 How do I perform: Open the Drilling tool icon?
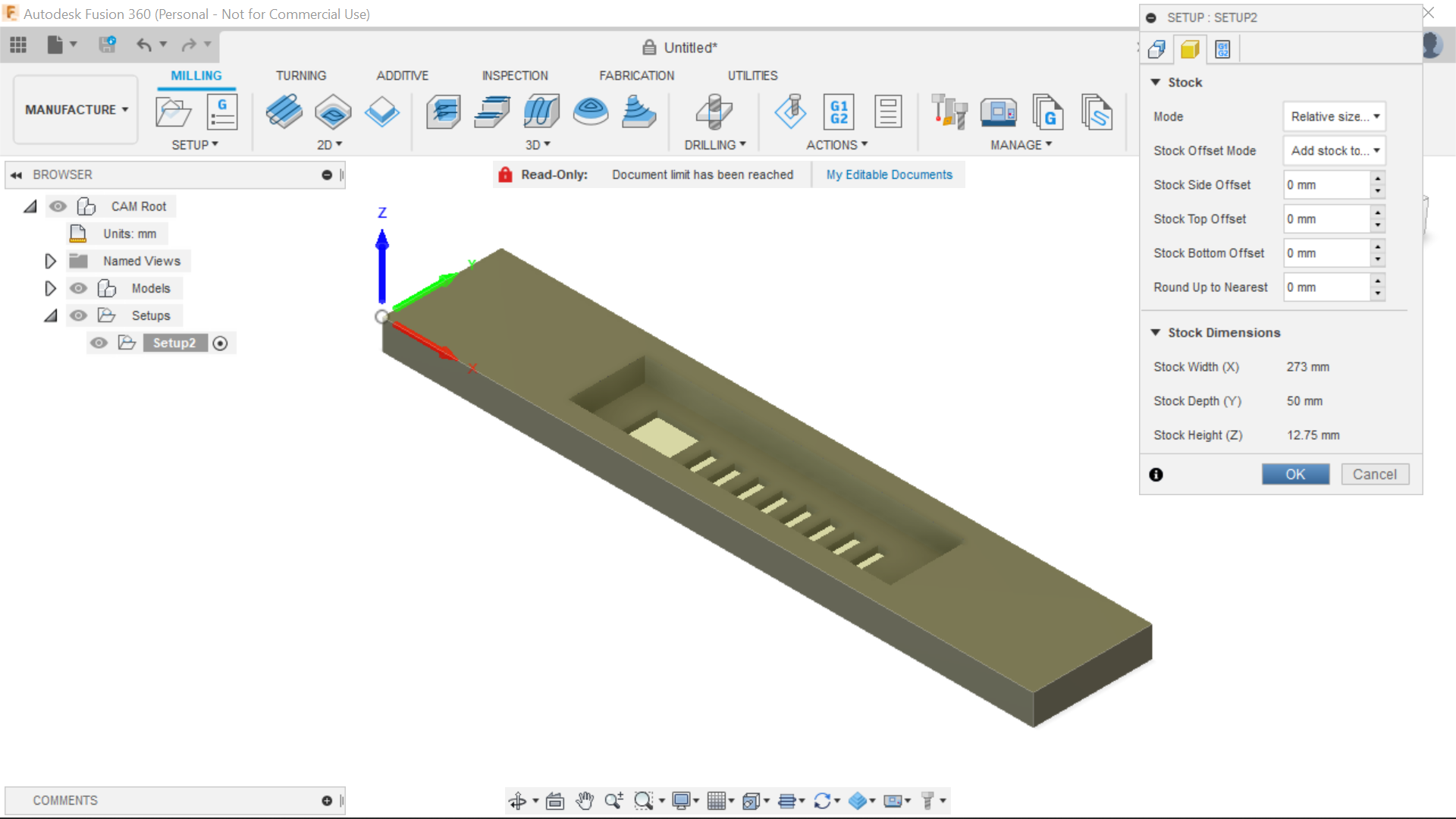[714, 111]
